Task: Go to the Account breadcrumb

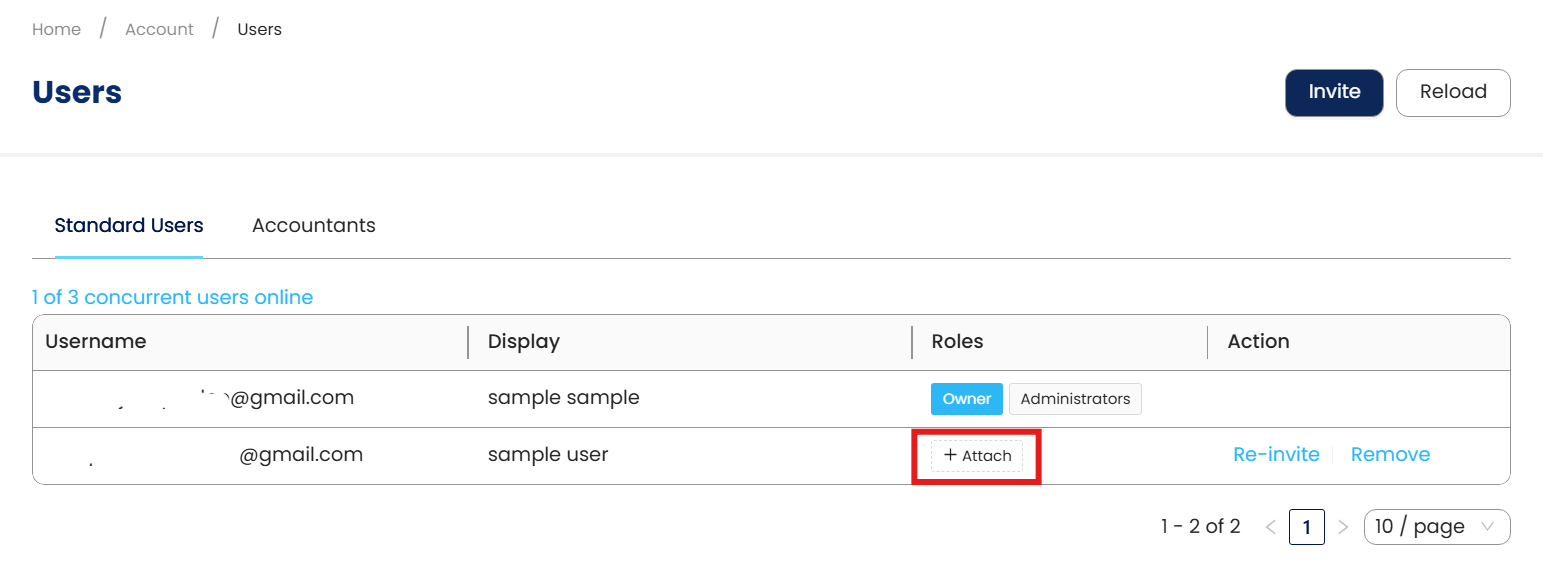Action: point(159,29)
